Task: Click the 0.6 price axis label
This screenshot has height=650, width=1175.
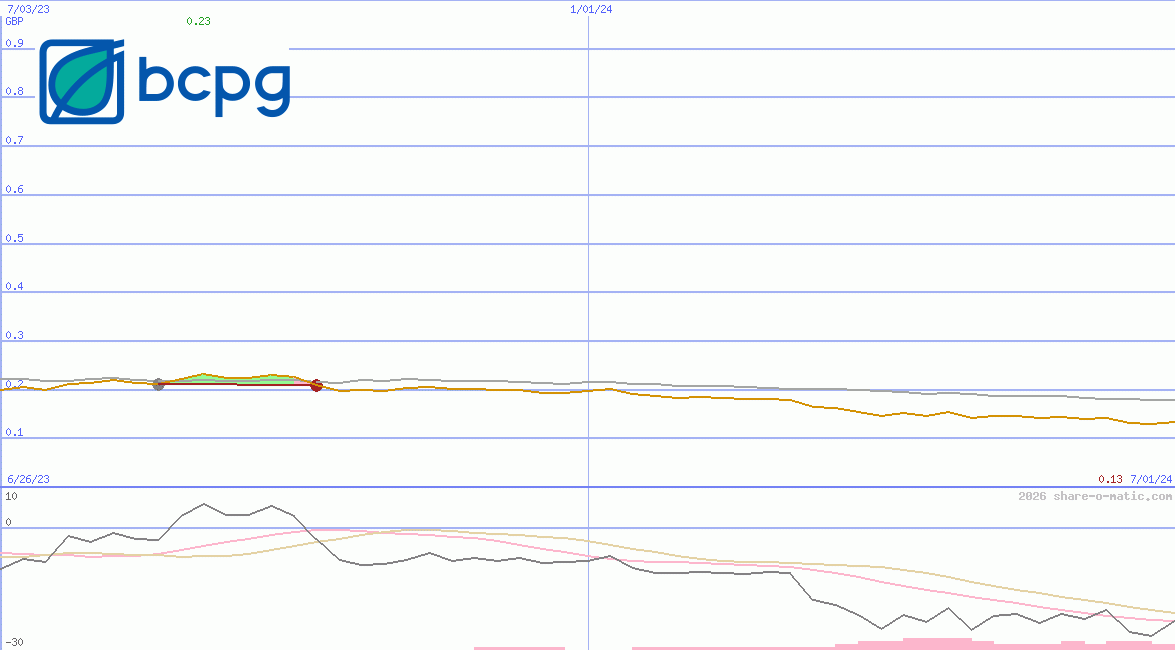Action: point(15,189)
